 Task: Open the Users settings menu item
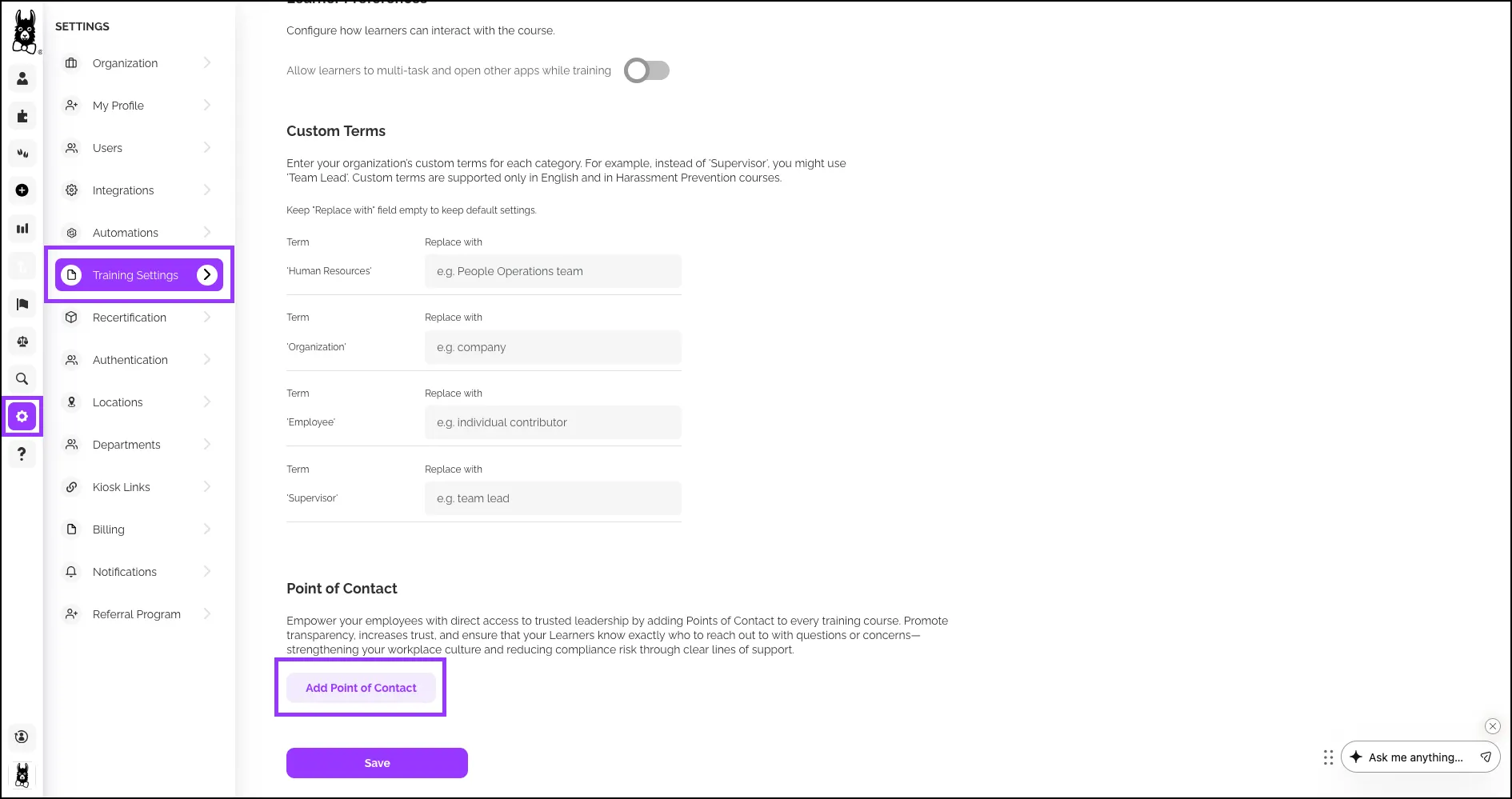(108, 148)
